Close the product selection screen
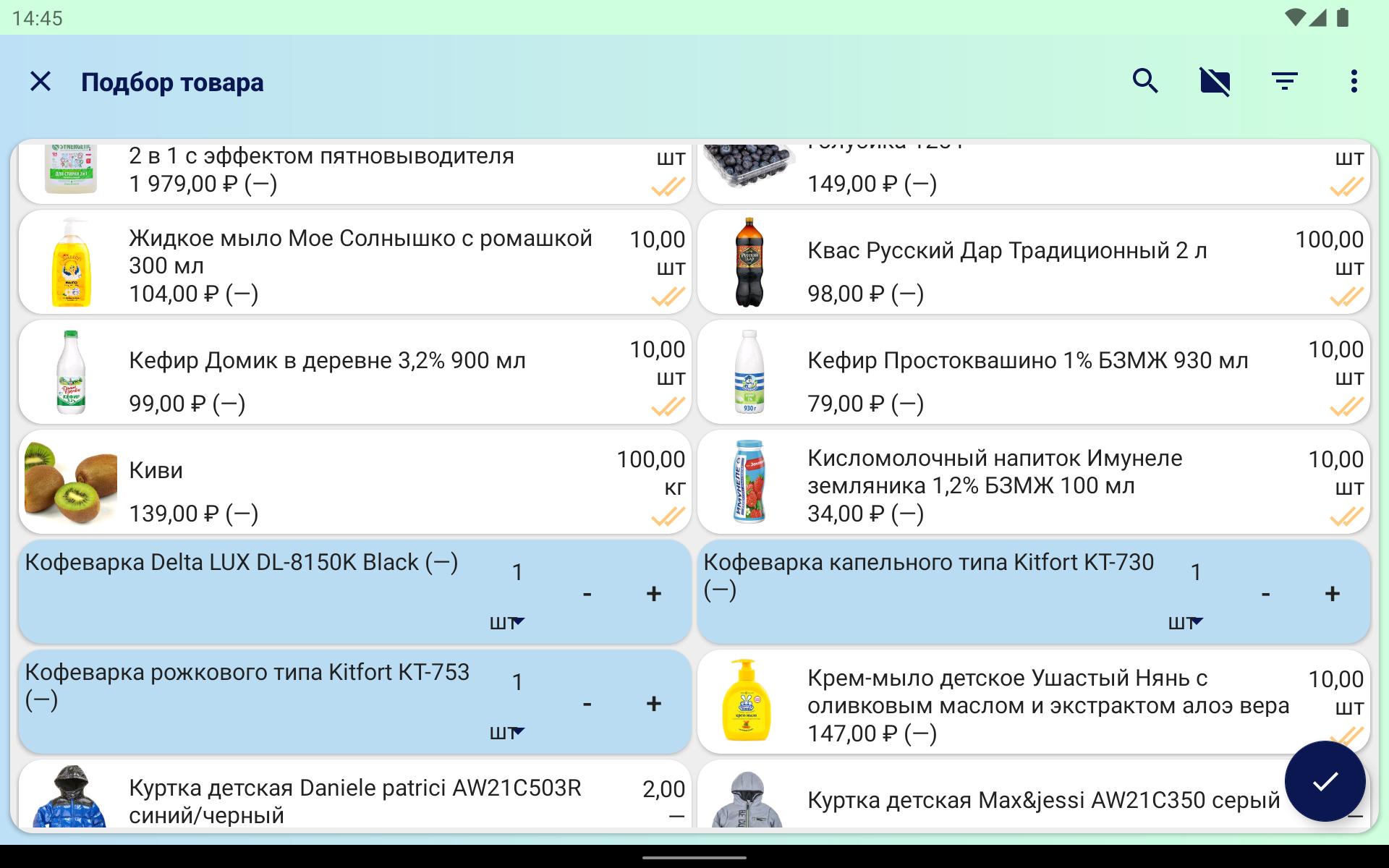 tap(41, 81)
